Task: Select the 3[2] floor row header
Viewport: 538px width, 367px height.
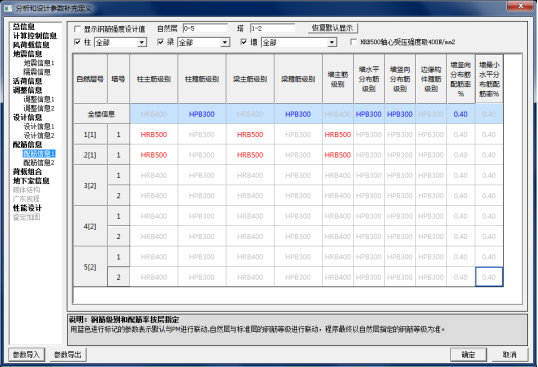Action: (x=90, y=186)
